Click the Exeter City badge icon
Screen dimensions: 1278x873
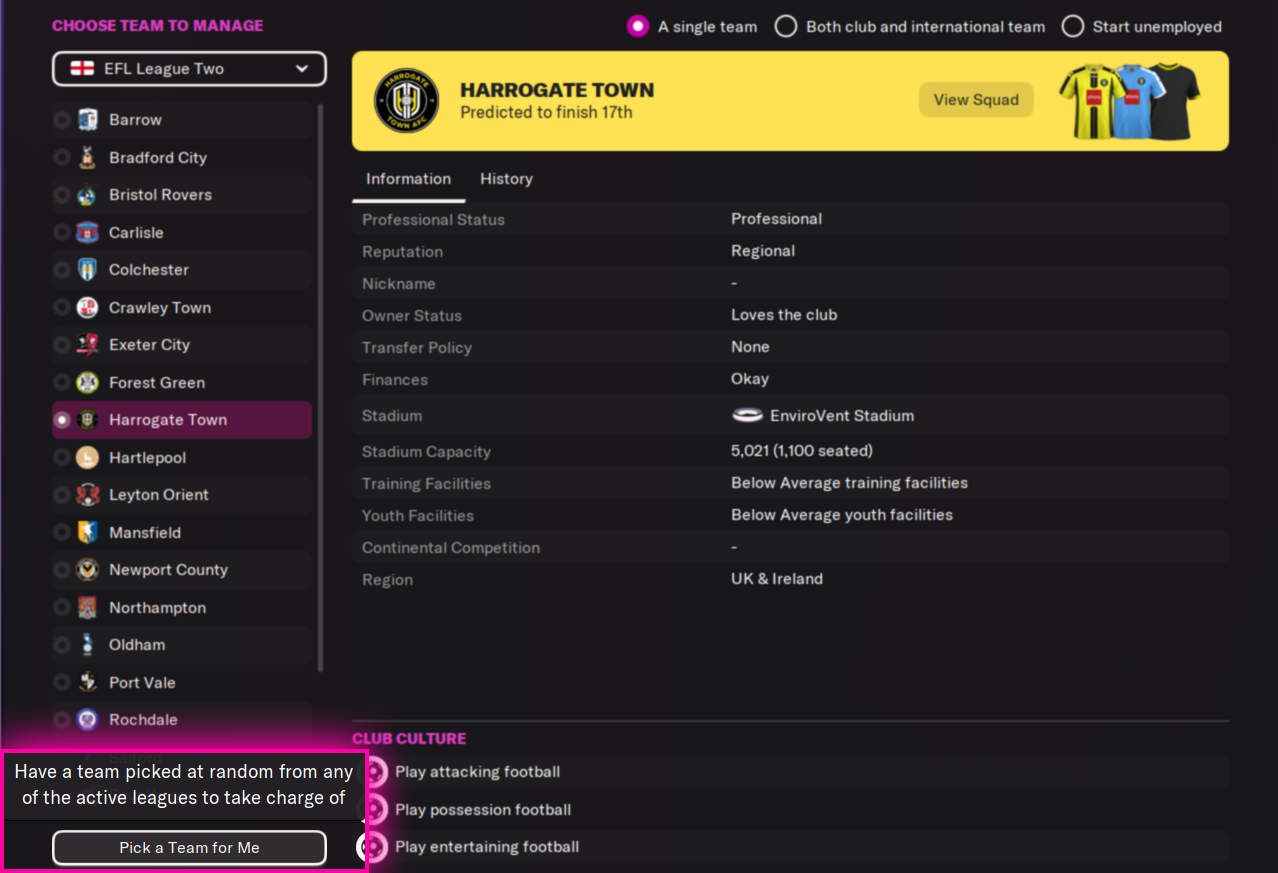88,345
